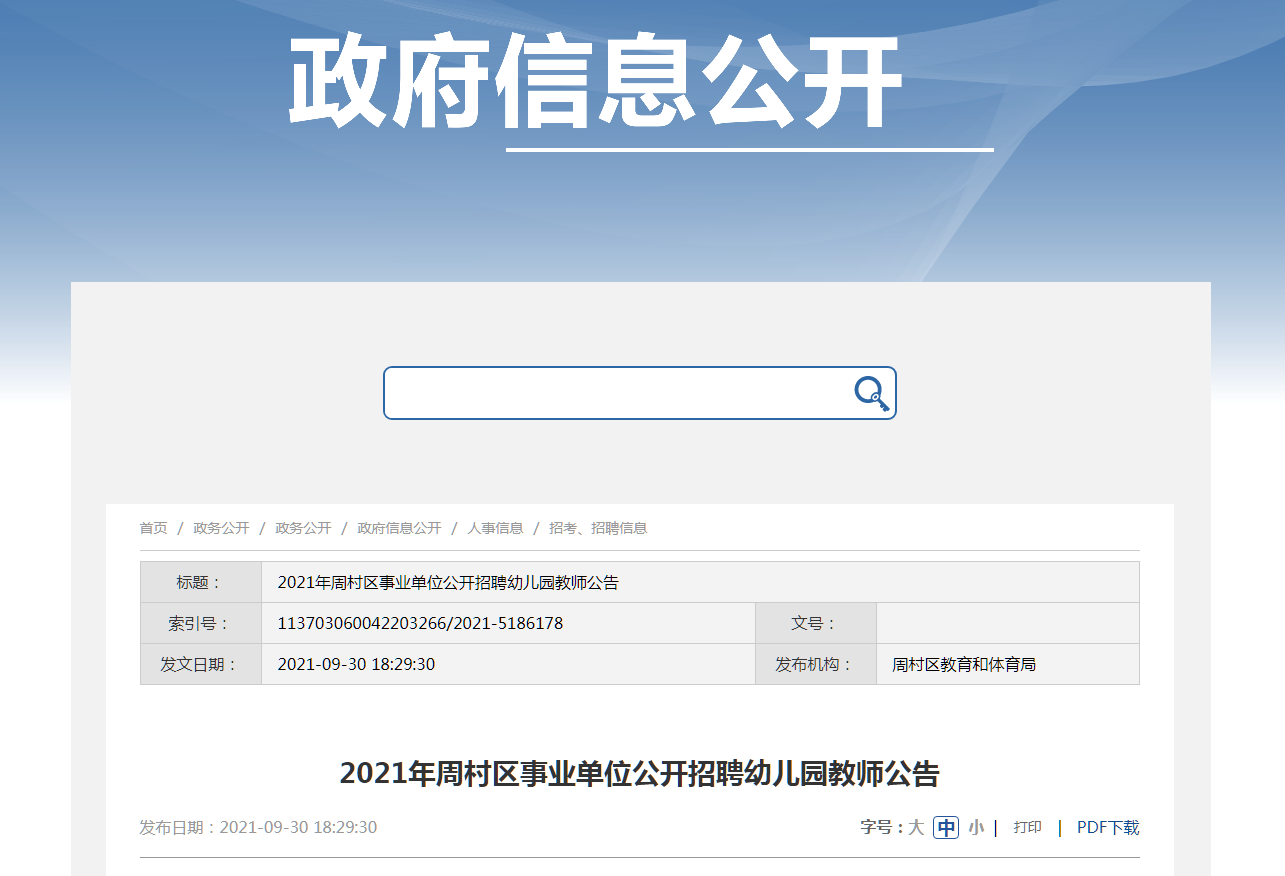The image size is (1285, 876).
Task: Click the article heading 2021年周村区事业单位公开招聘幼儿园教师公告
Action: pyautogui.click(x=640, y=774)
